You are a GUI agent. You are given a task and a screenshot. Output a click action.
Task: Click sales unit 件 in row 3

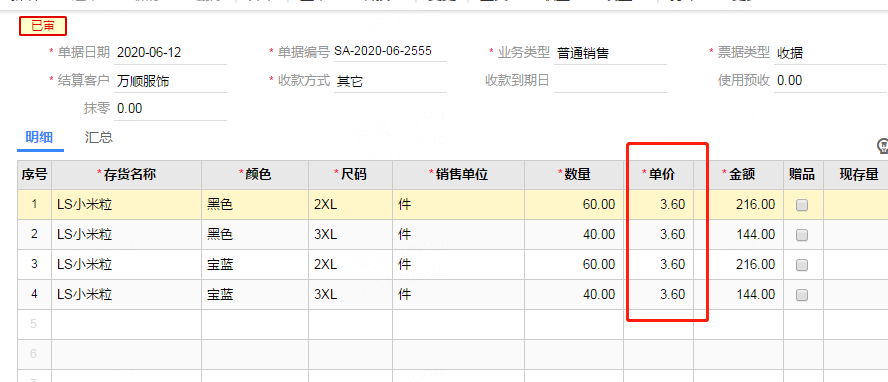tap(458, 264)
